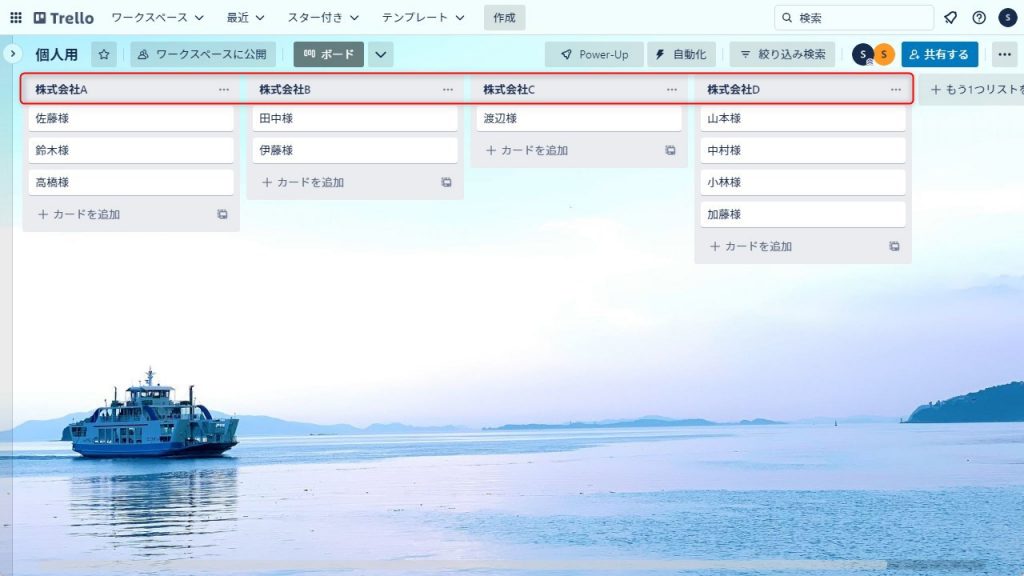
Task: Open the 小林様 card
Action: (x=803, y=182)
